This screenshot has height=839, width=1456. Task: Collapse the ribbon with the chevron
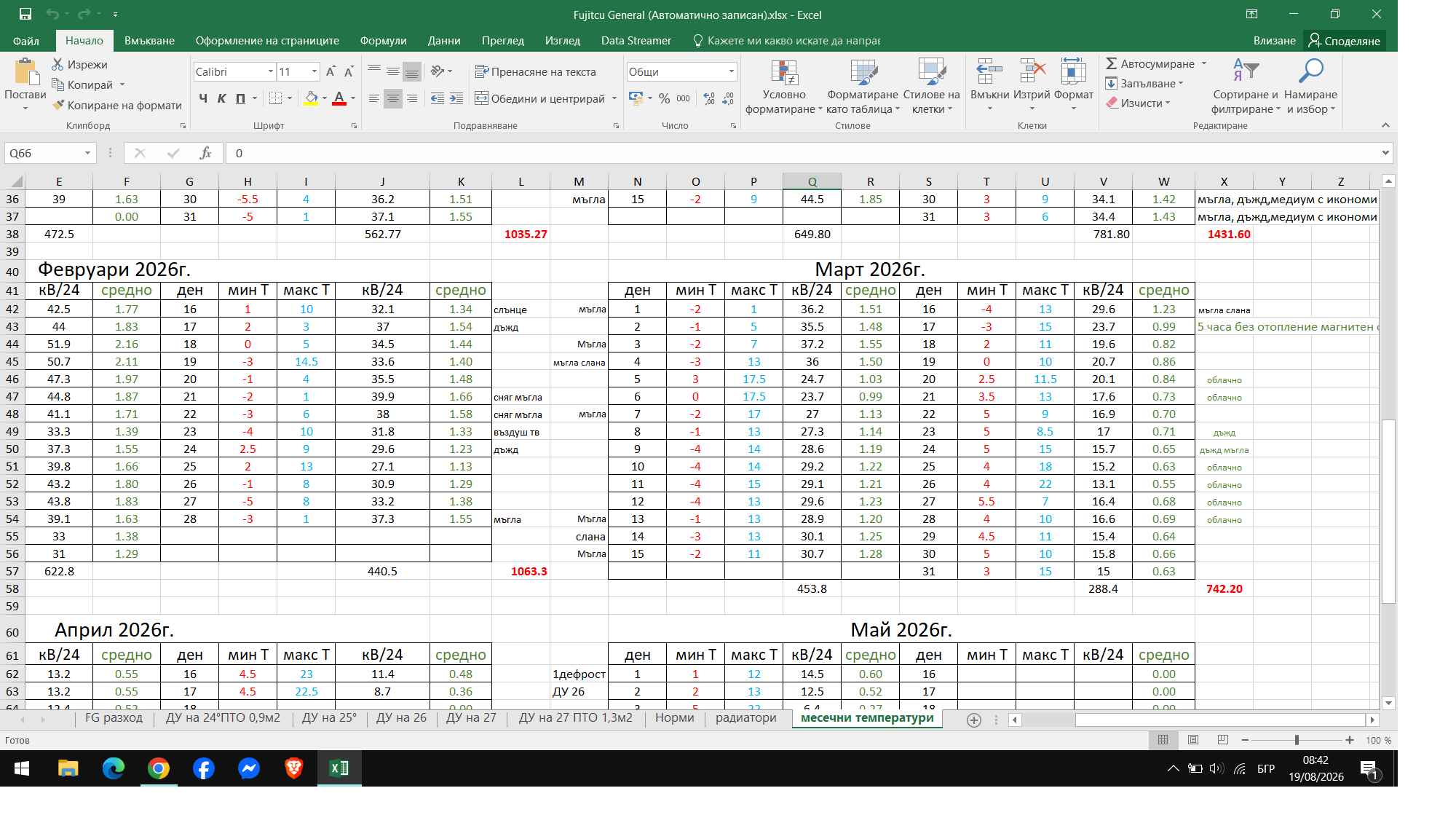[x=1385, y=125]
